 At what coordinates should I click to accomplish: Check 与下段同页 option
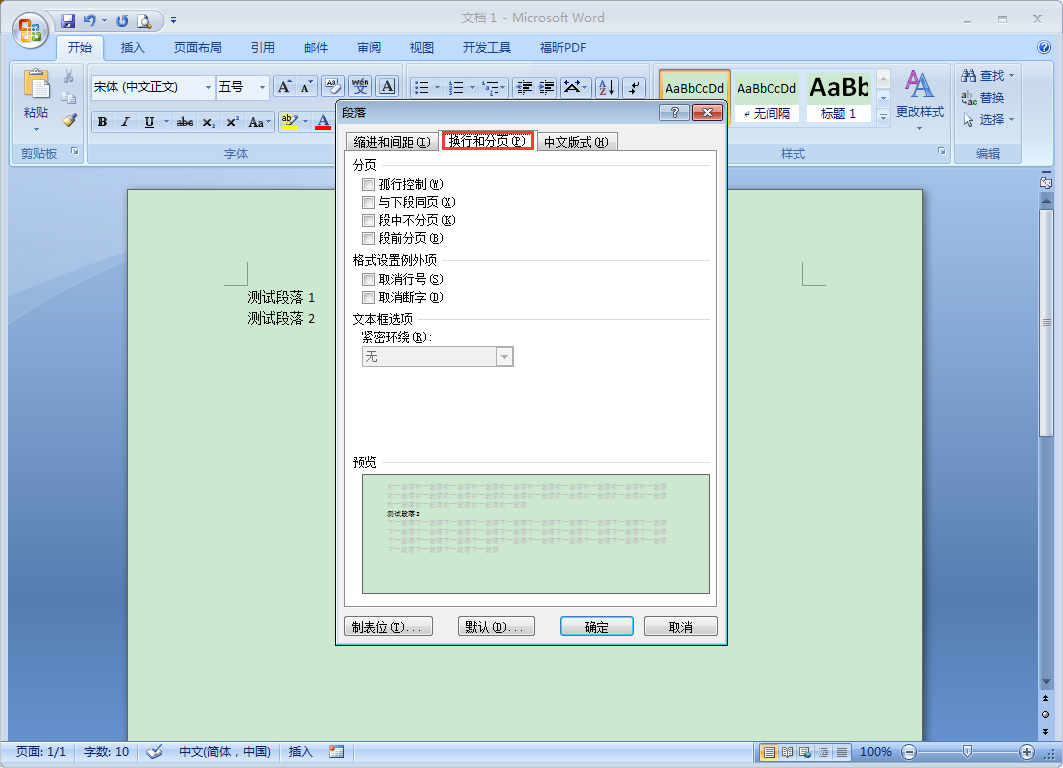click(x=369, y=202)
